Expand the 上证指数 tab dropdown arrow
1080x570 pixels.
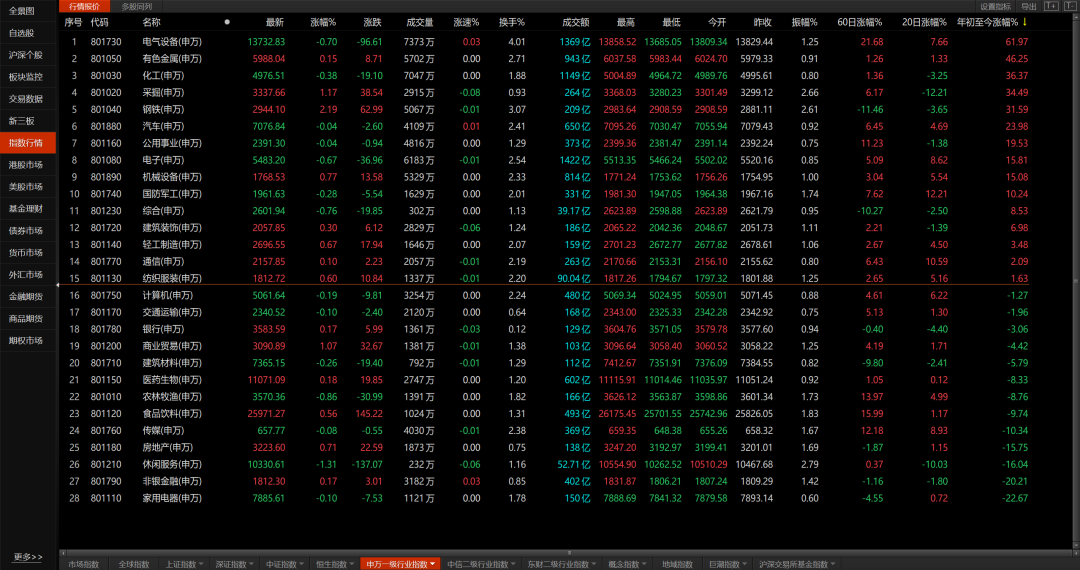tap(200, 564)
